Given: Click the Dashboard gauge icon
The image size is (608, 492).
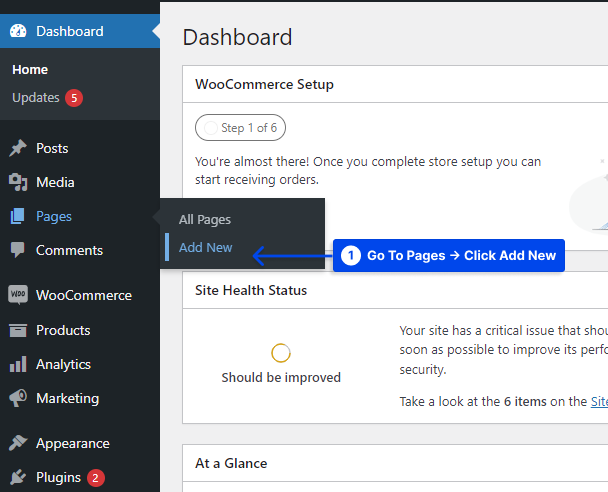Looking at the screenshot, I should click(18, 31).
